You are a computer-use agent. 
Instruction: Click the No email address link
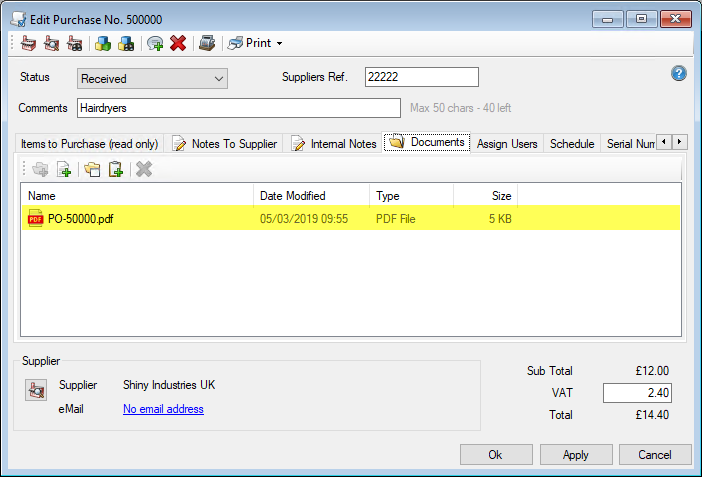click(x=163, y=409)
